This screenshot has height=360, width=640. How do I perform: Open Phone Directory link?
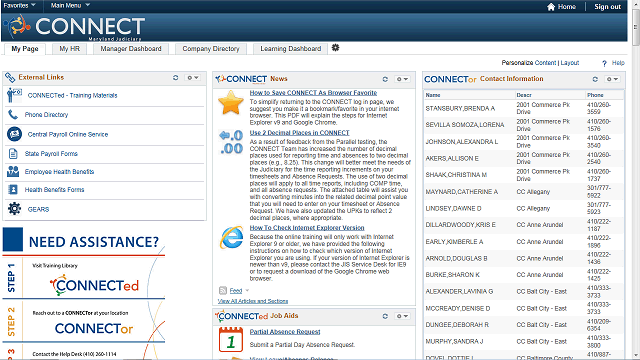[x=46, y=115]
